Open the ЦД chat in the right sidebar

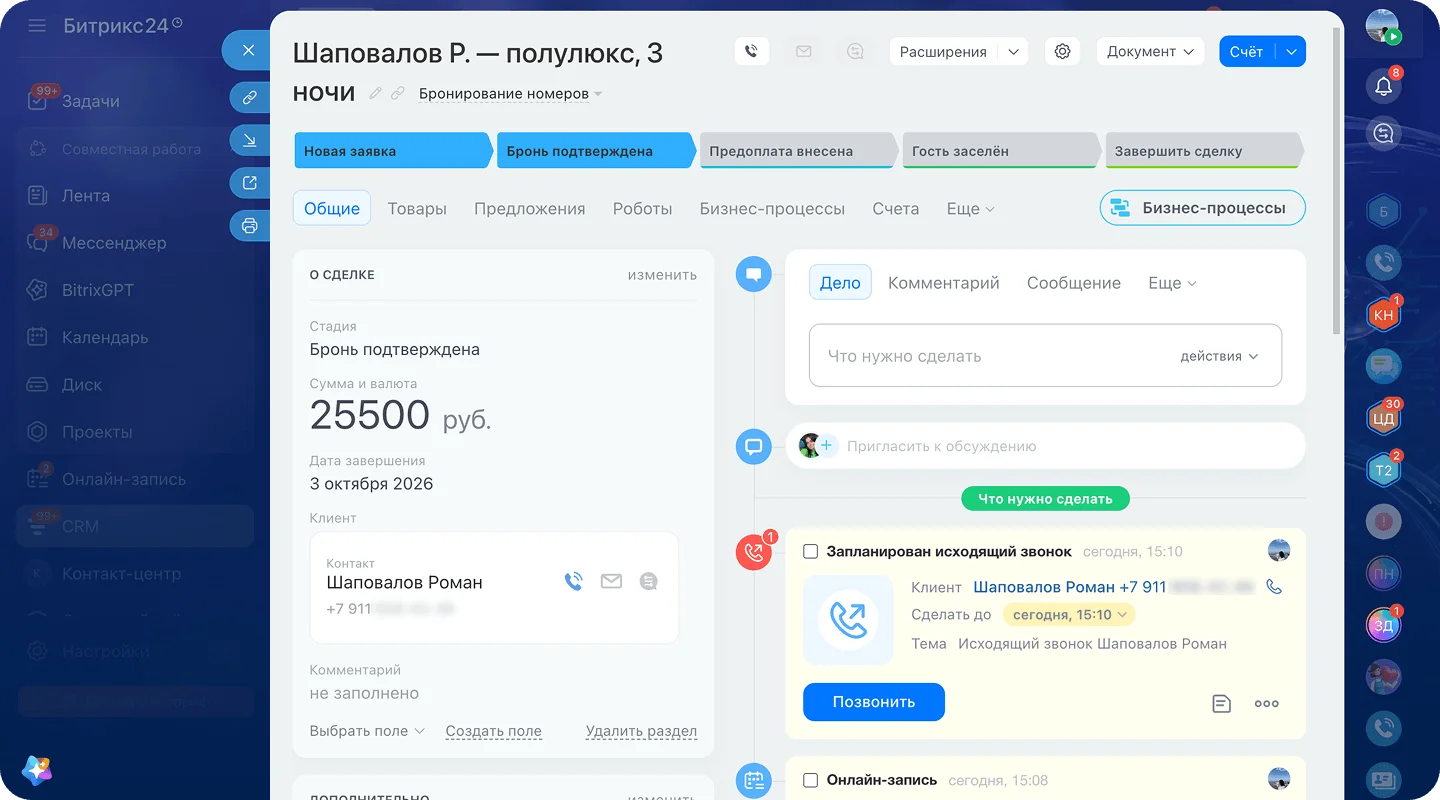click(x=1384, y=418)
